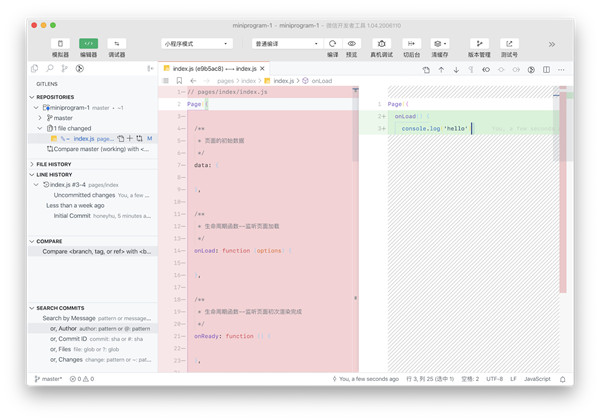Expand the master branch tree node

(41, 118)
